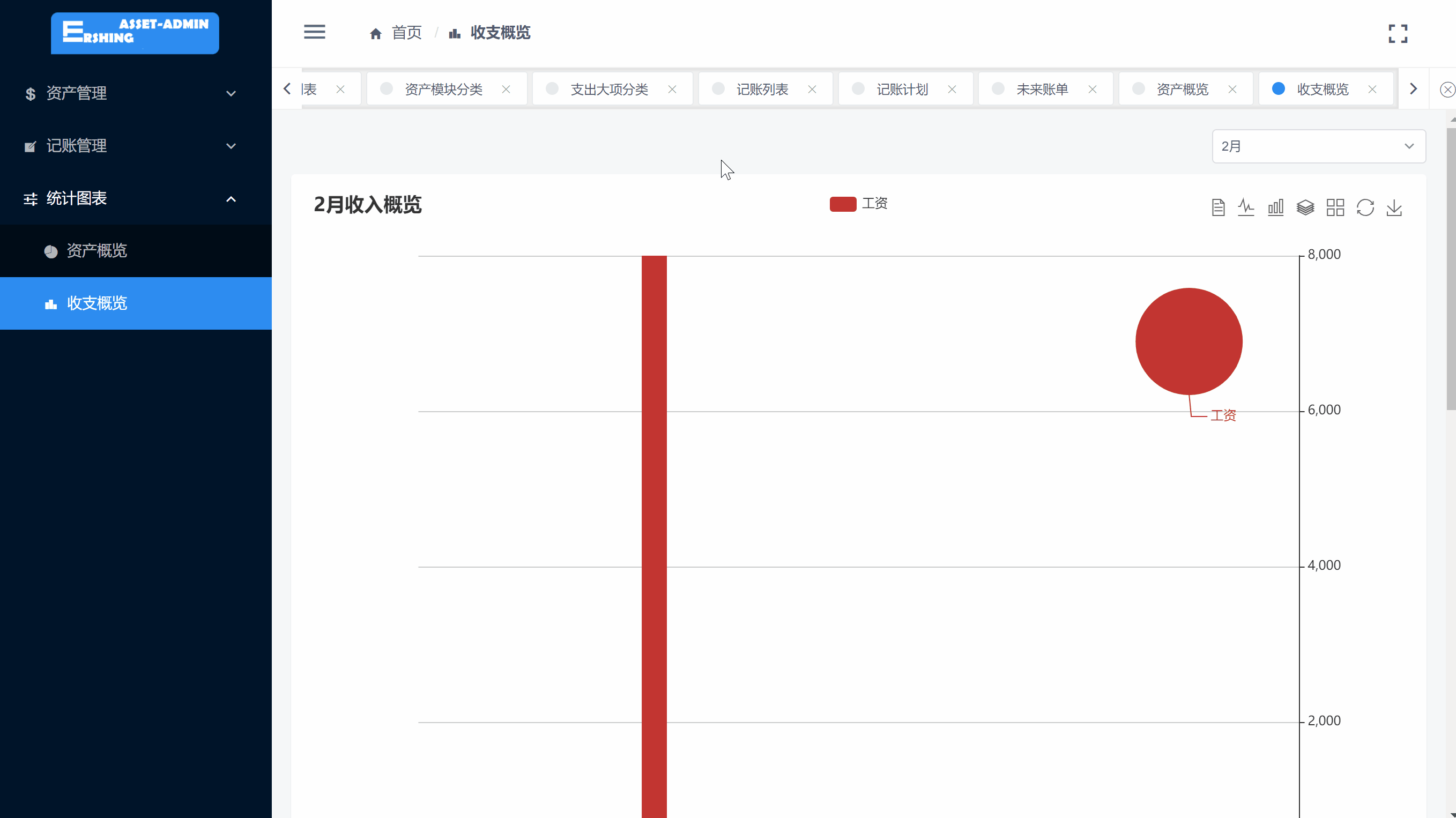
Task: Open chart data view icon
Action: tap(1218, 207)
